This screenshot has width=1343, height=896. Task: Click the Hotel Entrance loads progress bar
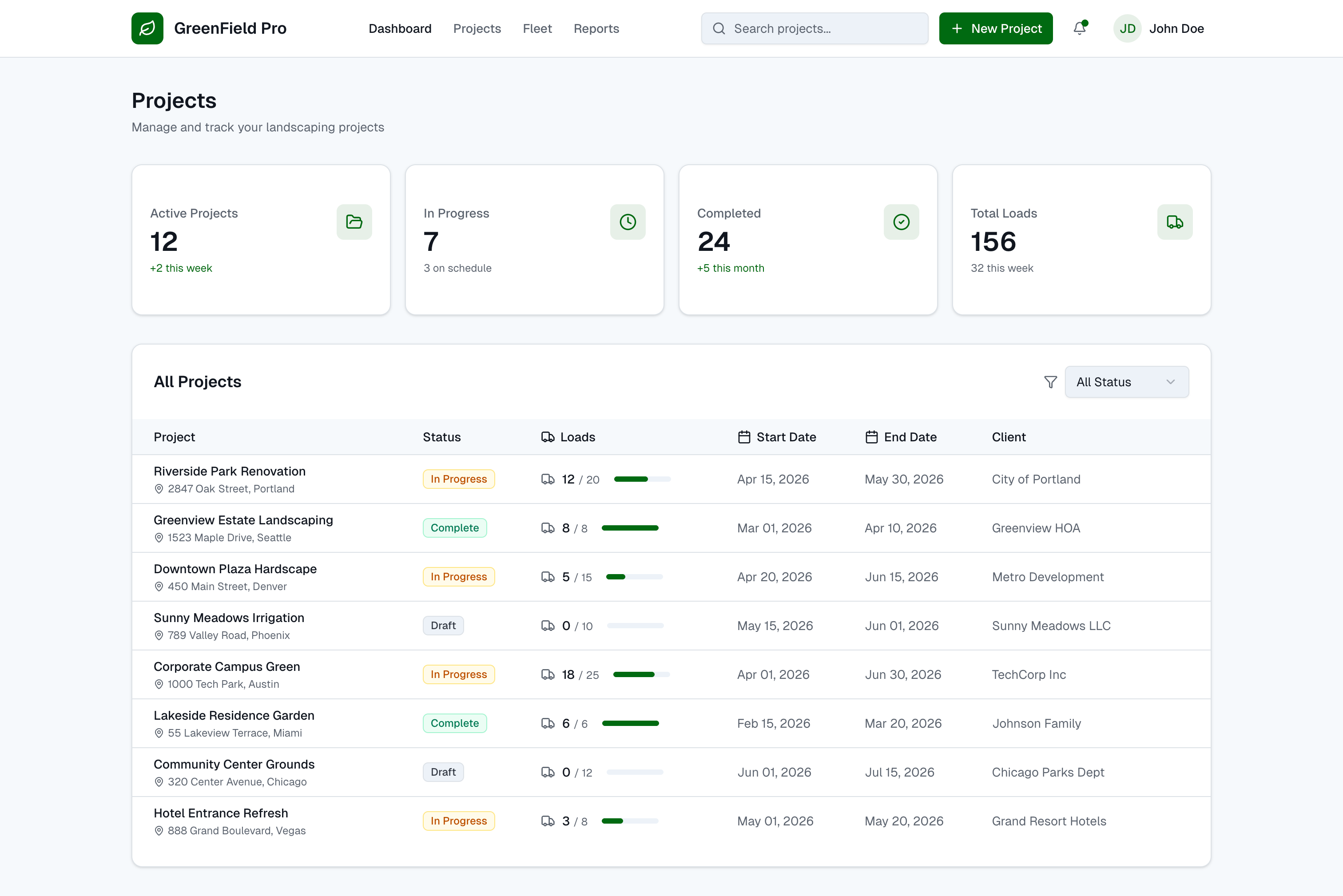pos(630,821)
